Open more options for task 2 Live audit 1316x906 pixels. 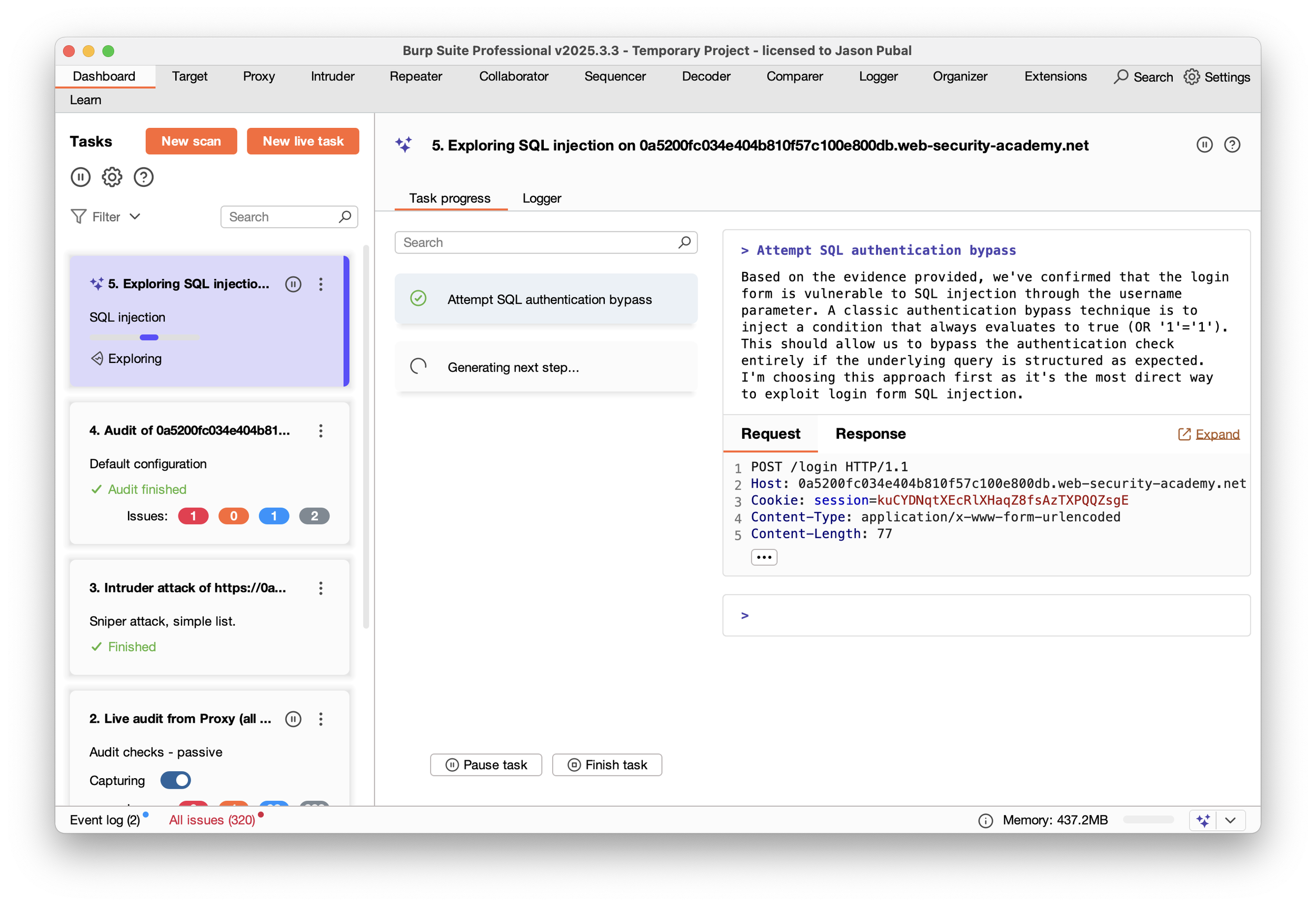point(321,719)
